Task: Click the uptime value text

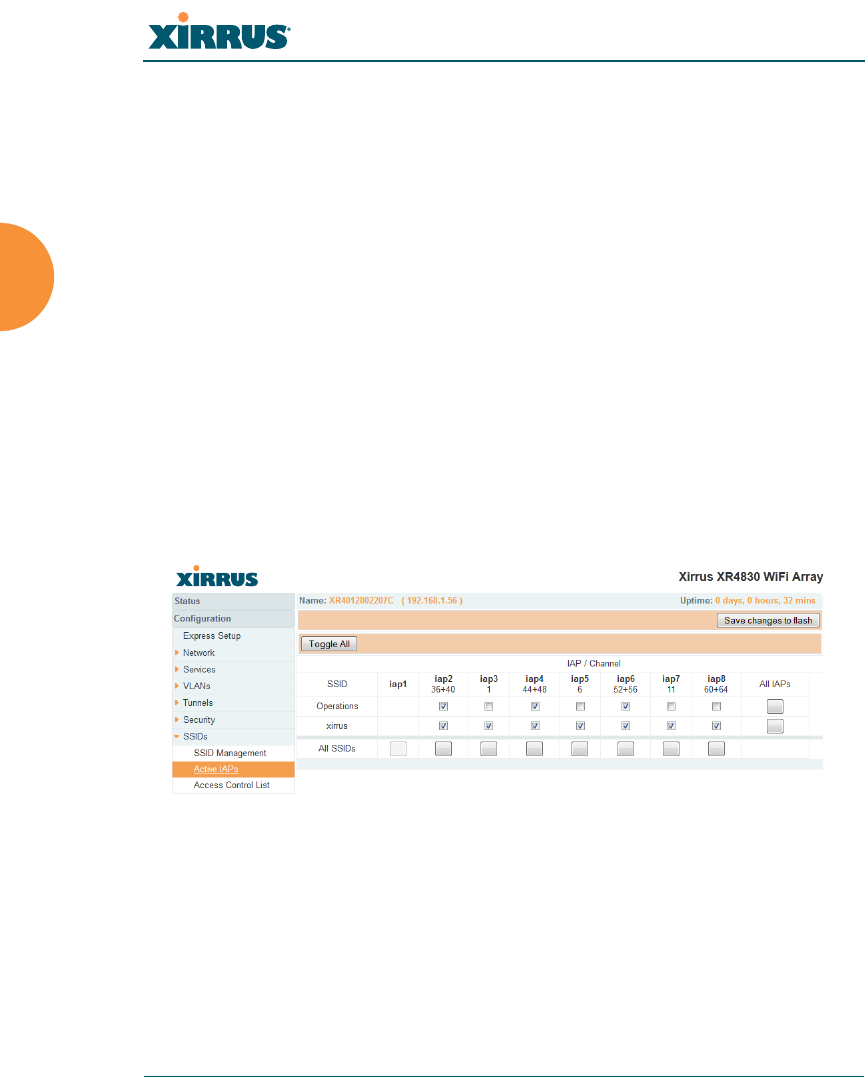Action: (765, 600)
